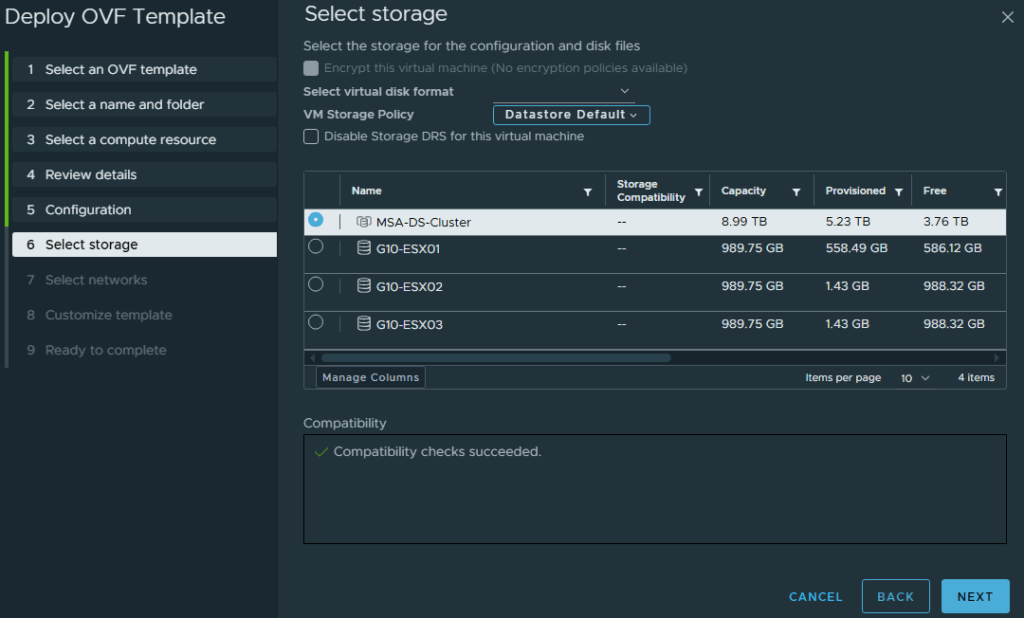The image size is (1024, 618).
Task: Click the Storage Compatibility filter icon
Action: [700, 190]
